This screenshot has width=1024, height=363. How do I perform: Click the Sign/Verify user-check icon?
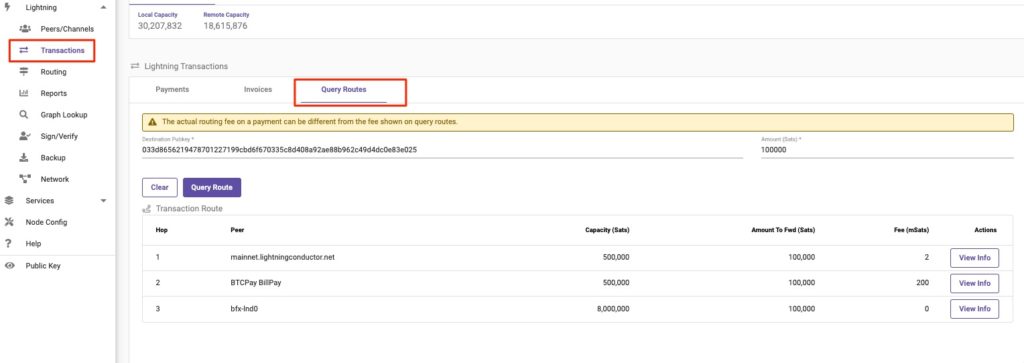(25, 136)
